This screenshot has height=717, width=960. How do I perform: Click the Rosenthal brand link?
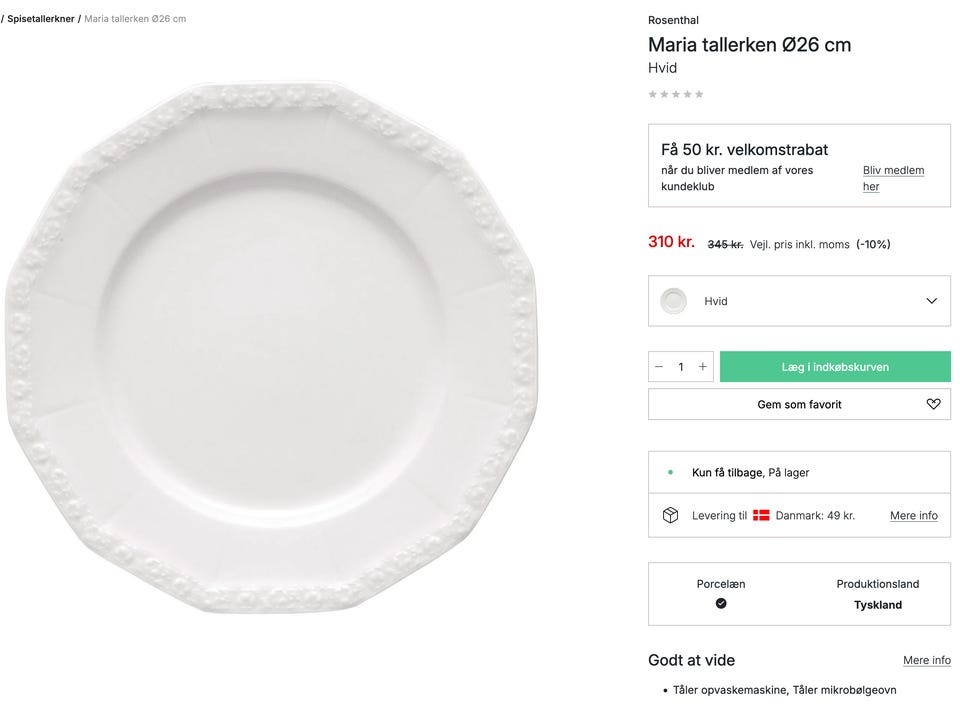673,20
